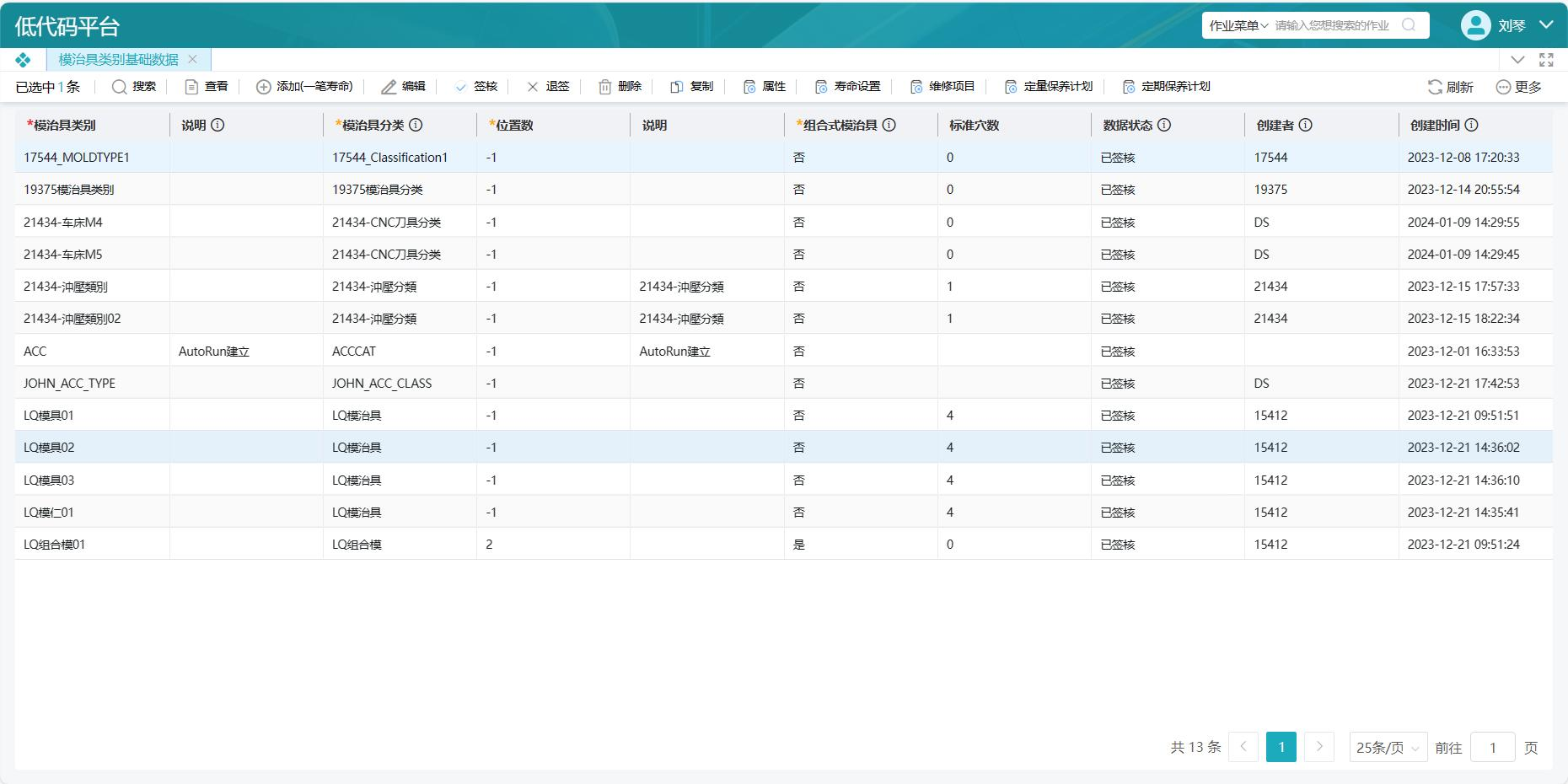The height and width of the screenshot is (784, 1568).
Task: Select the 编辑 pencil icon
Action: click(389, 87)
